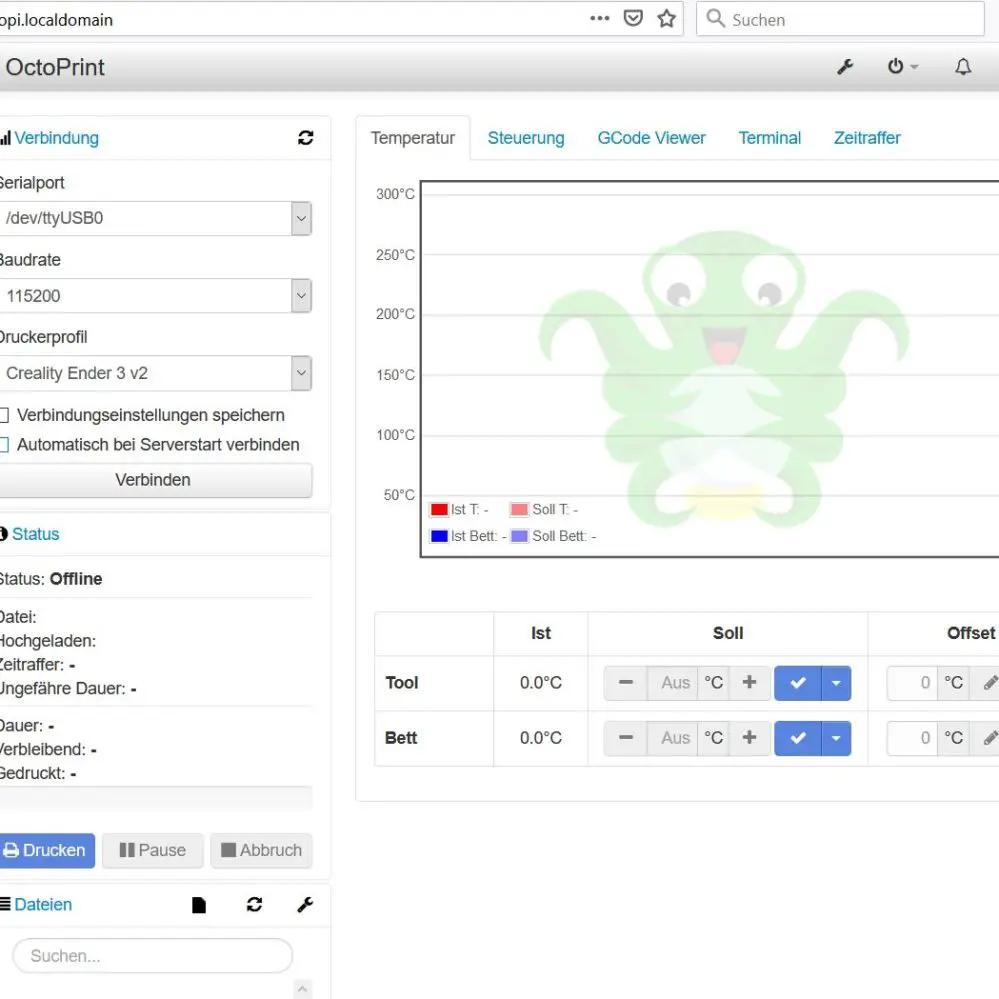The width and height of the screenshot is (999, 999).
Task: Edit Bett offset pencil icon
Action: point(988,738)
